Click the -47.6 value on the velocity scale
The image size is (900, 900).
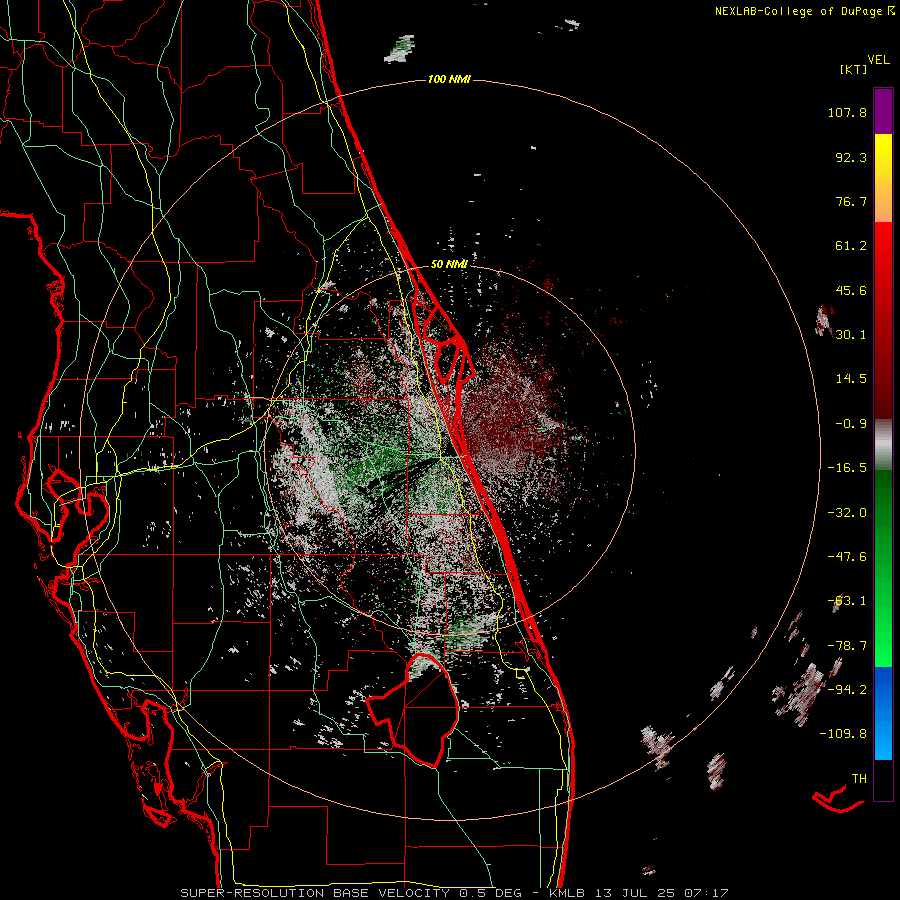(x=847, y=557)
